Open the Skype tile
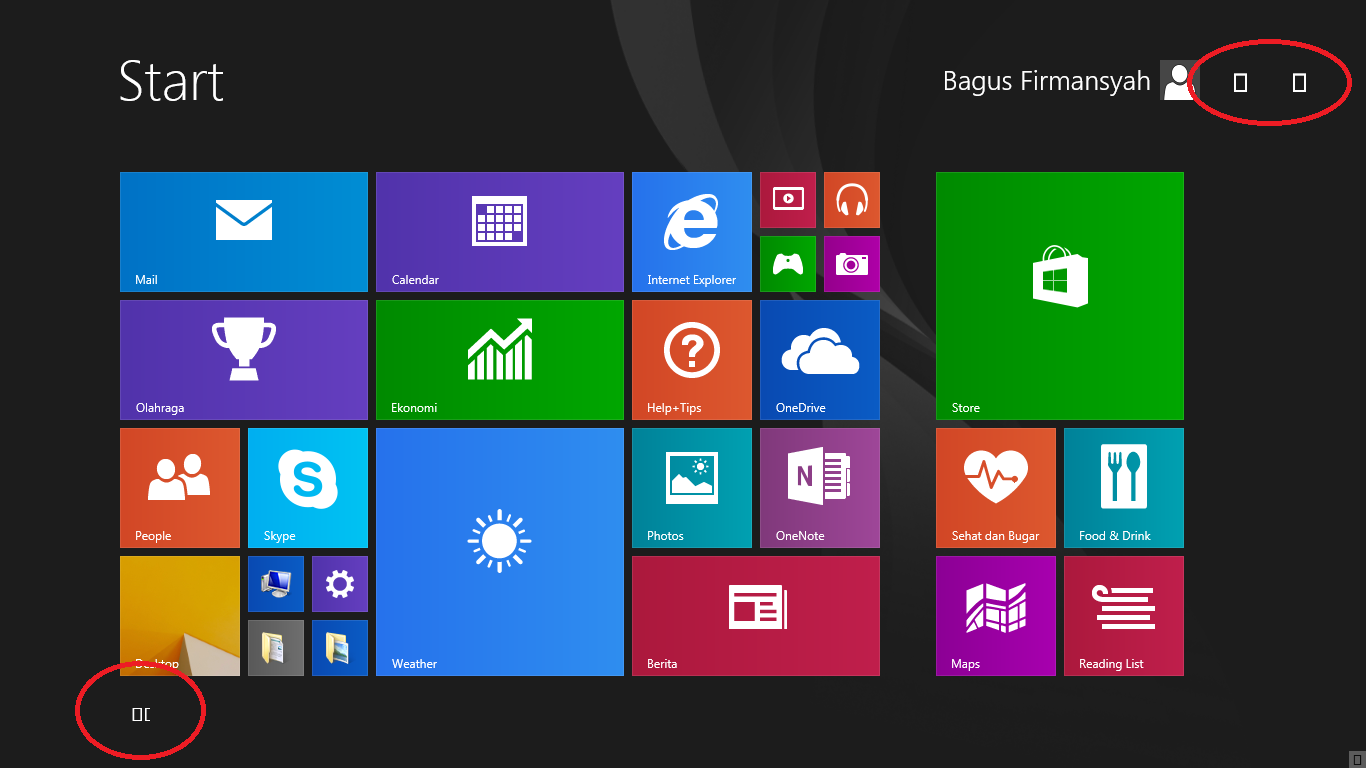1366x768 pixels. (x=307, y=488)
